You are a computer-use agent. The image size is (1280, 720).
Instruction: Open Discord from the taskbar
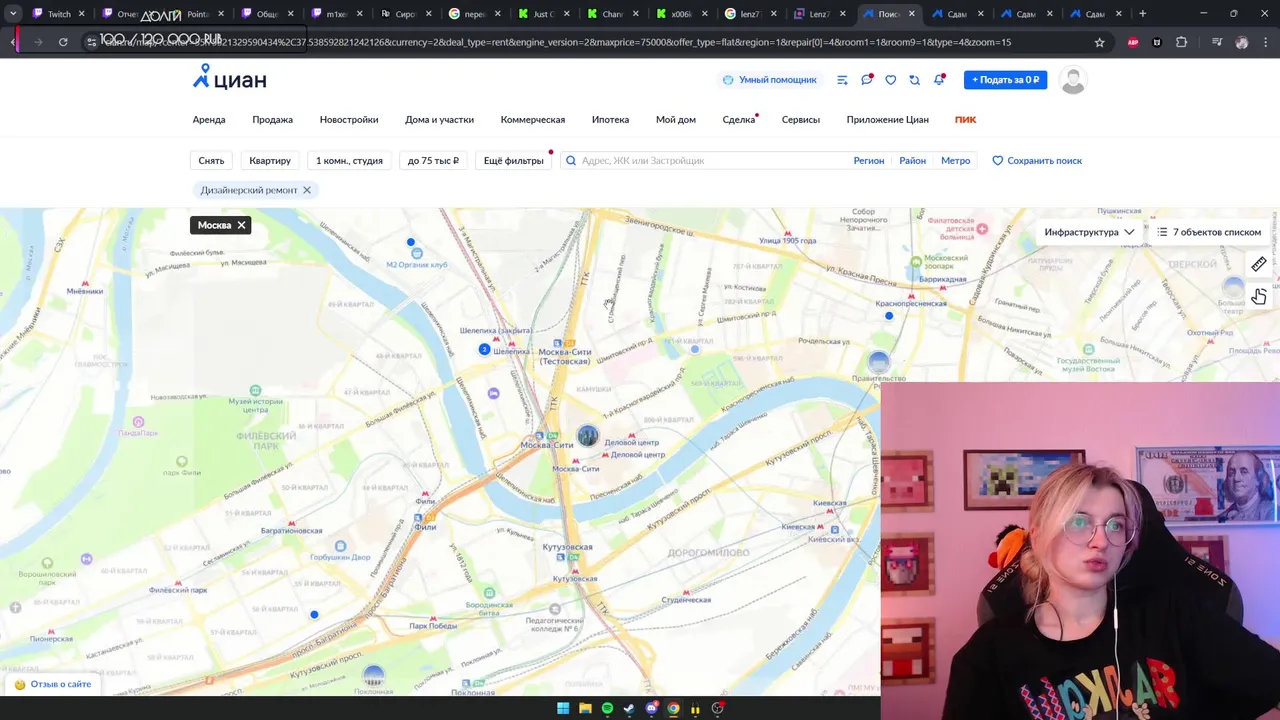pyautogui.click(x=651, y=709)
